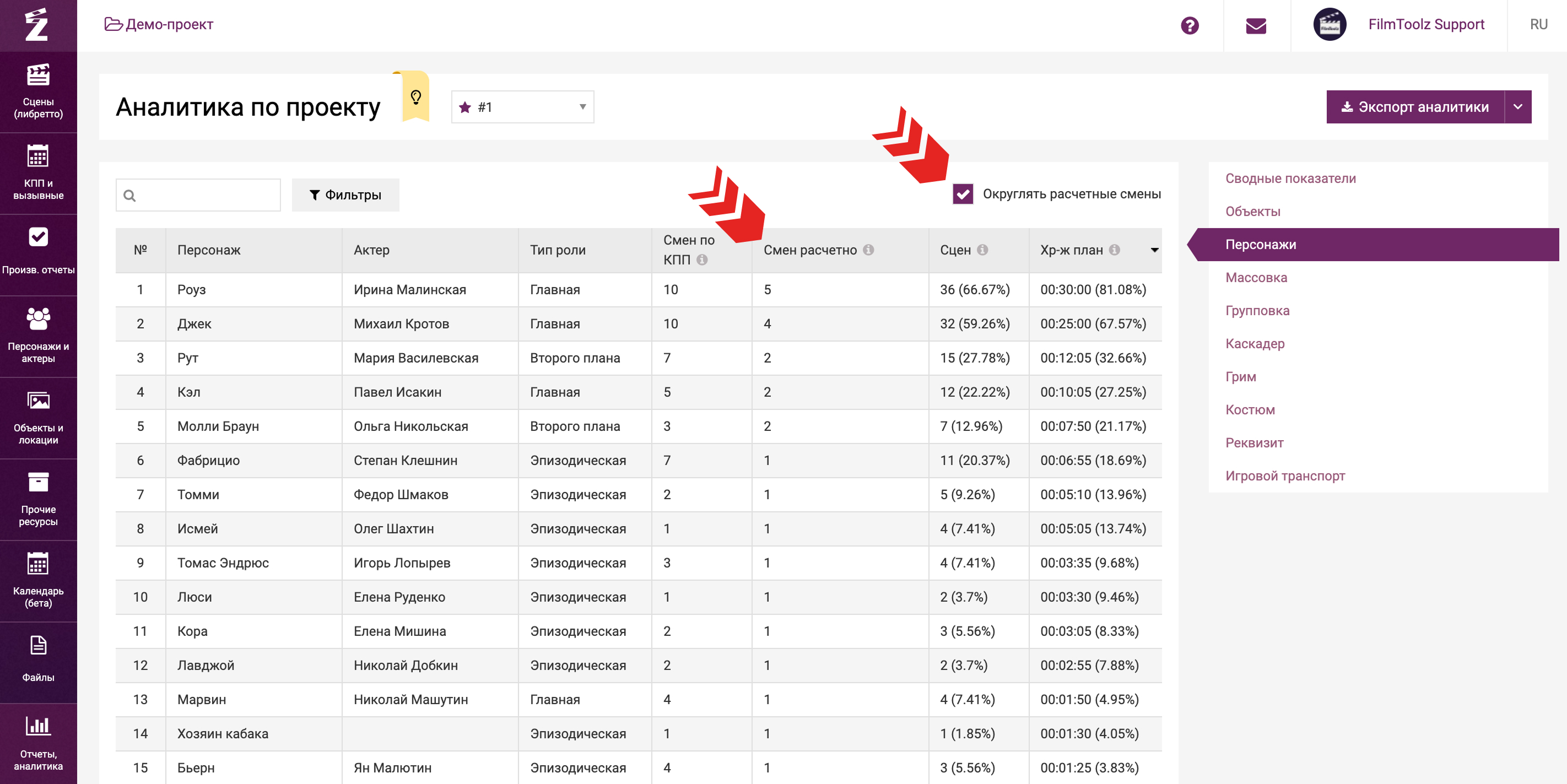Click info icon next to Сцен header
The height and width of the screenshot is (784, 1567).
coord(982,250)
